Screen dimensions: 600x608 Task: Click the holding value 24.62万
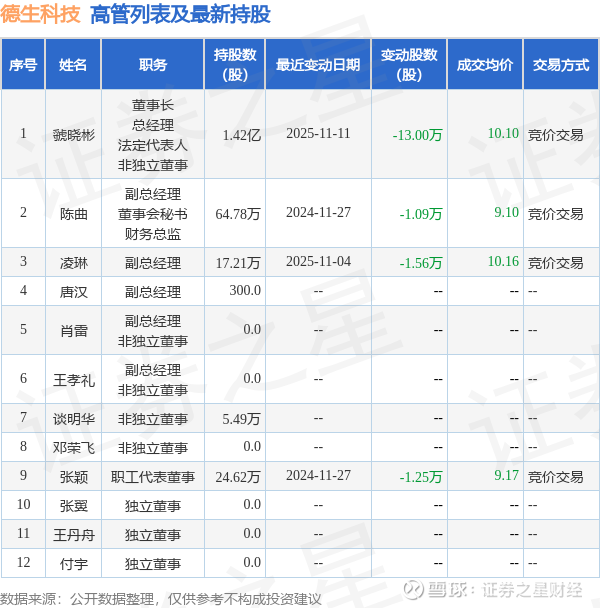[238, 477]
